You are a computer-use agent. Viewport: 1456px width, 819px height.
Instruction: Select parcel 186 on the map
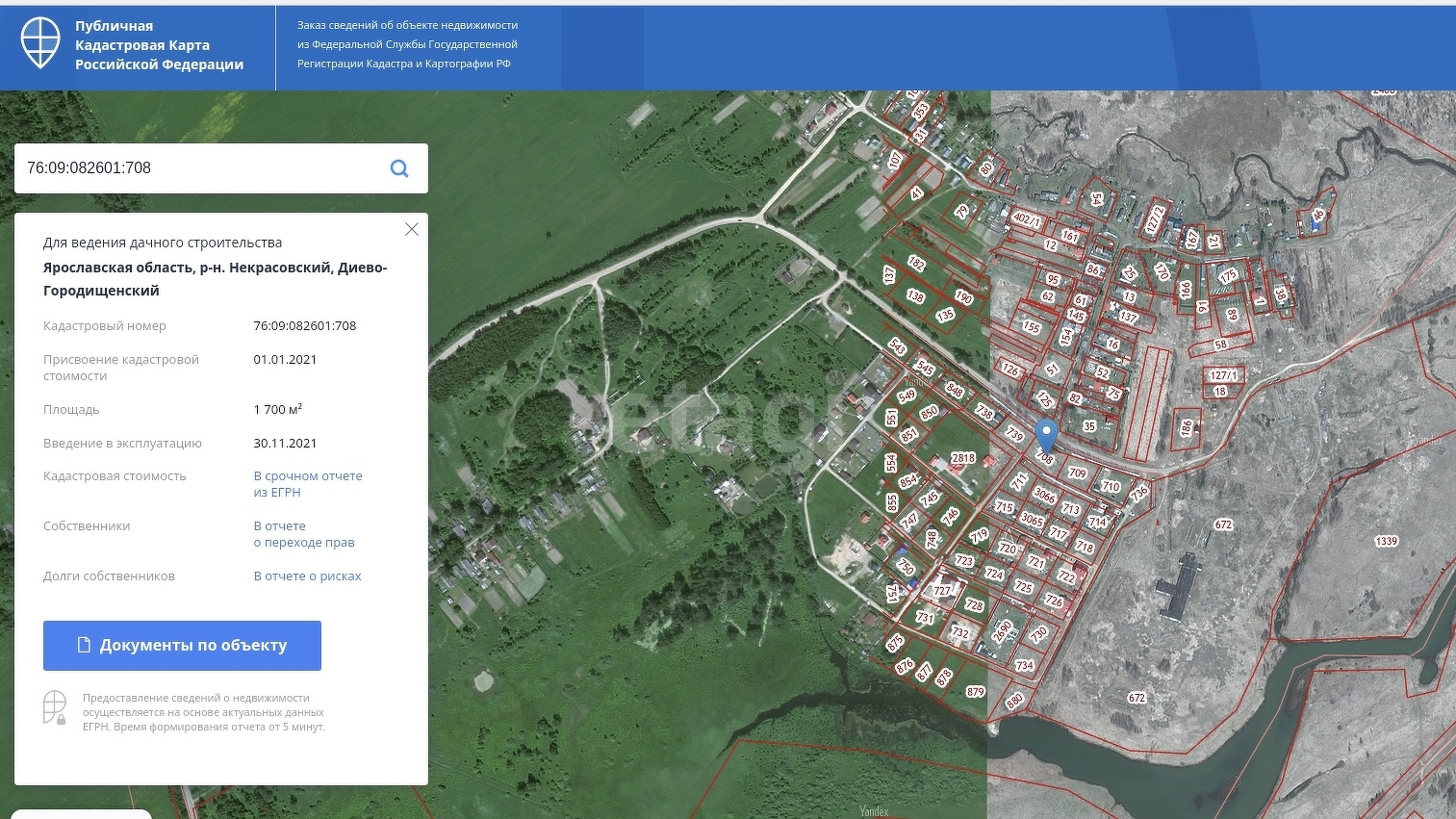pyautogui.click(x=1186, y=427)
